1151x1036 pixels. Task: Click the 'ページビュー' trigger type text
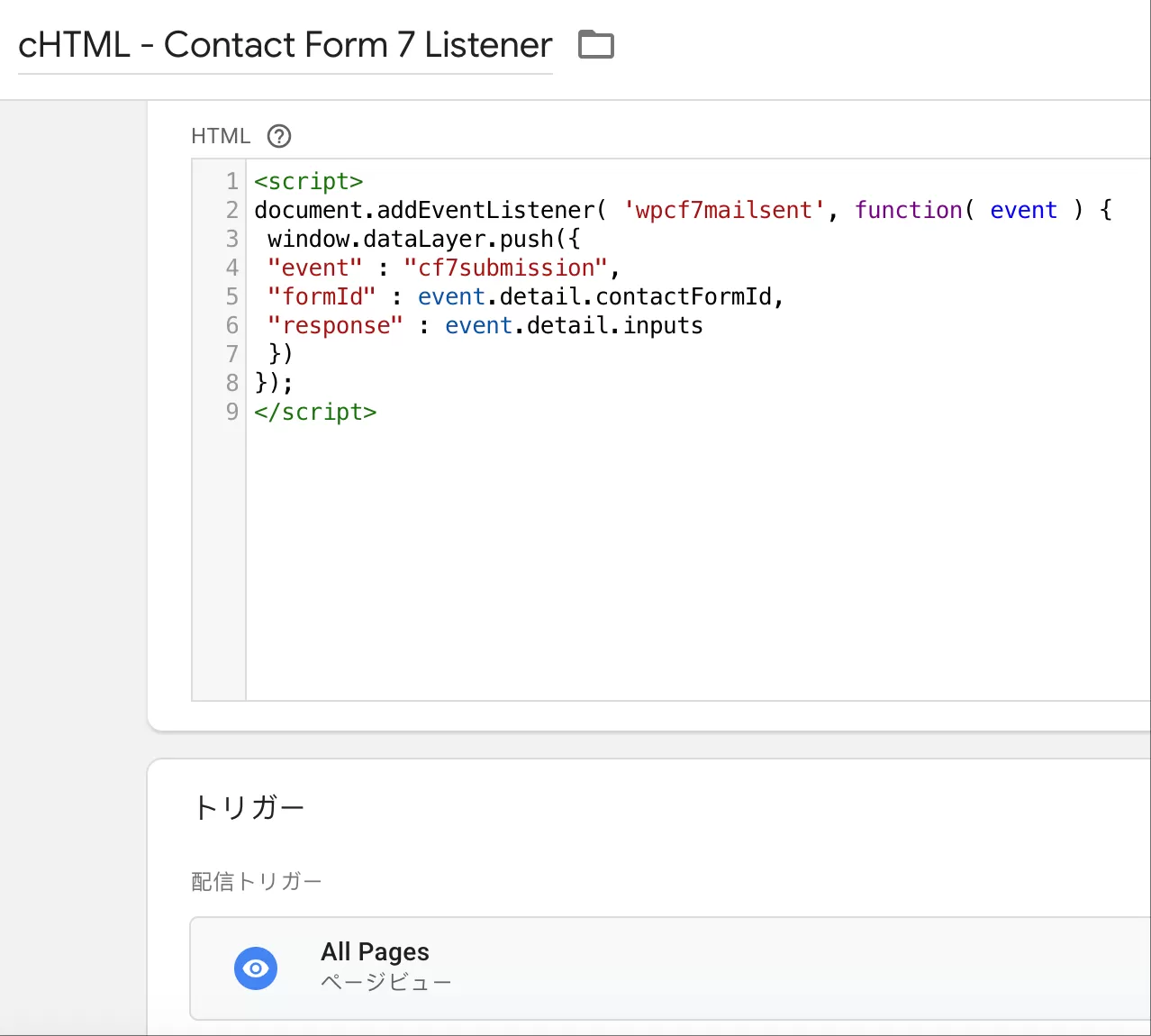pyautogui.click(x=386, y=982)
